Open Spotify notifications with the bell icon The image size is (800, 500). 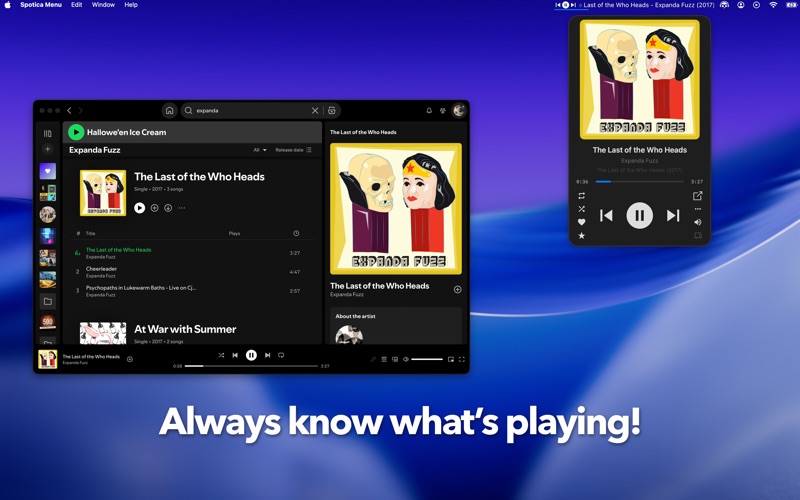429,110
